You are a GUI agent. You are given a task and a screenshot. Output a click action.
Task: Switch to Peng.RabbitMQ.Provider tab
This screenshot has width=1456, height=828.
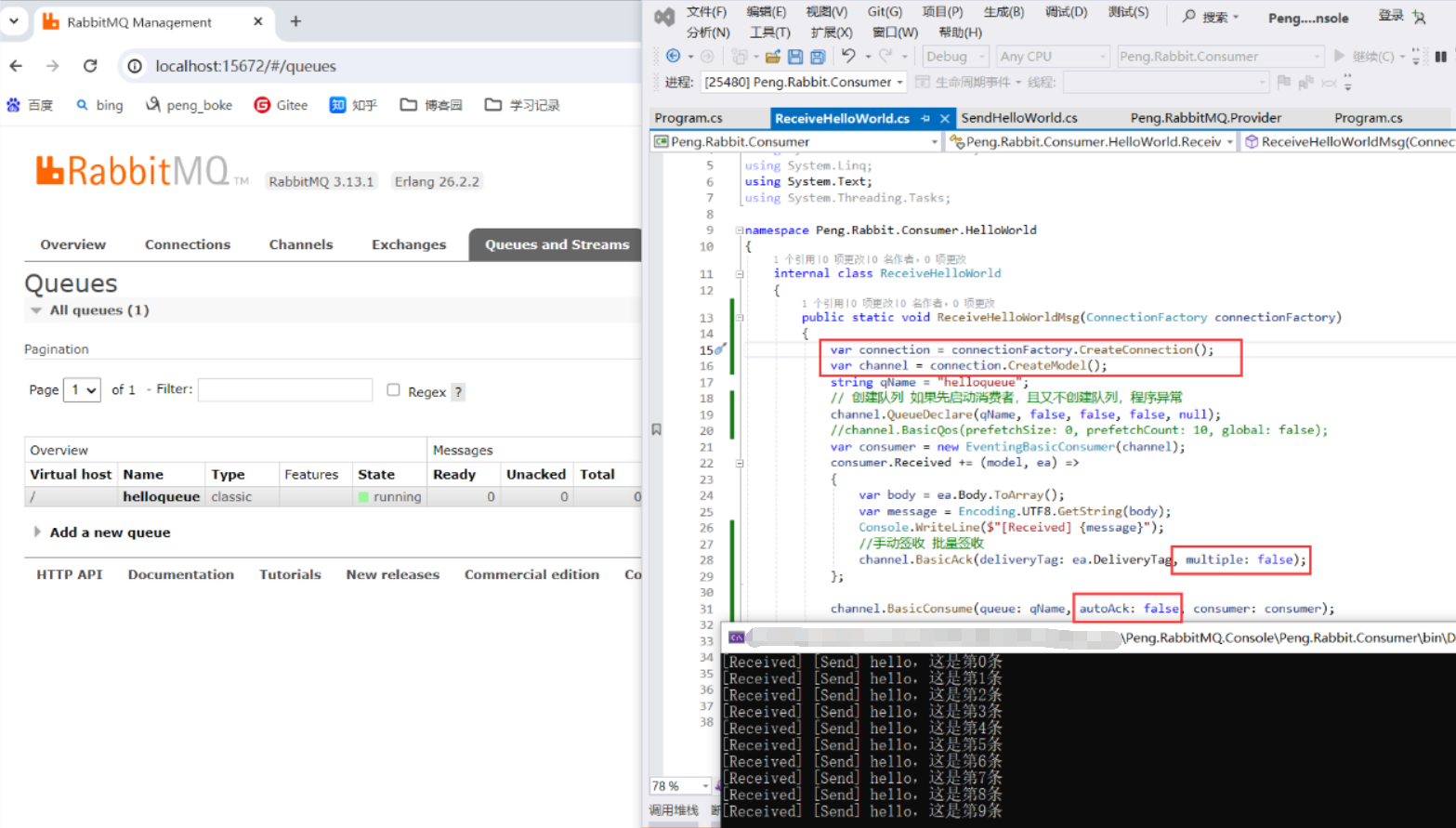1206,118
